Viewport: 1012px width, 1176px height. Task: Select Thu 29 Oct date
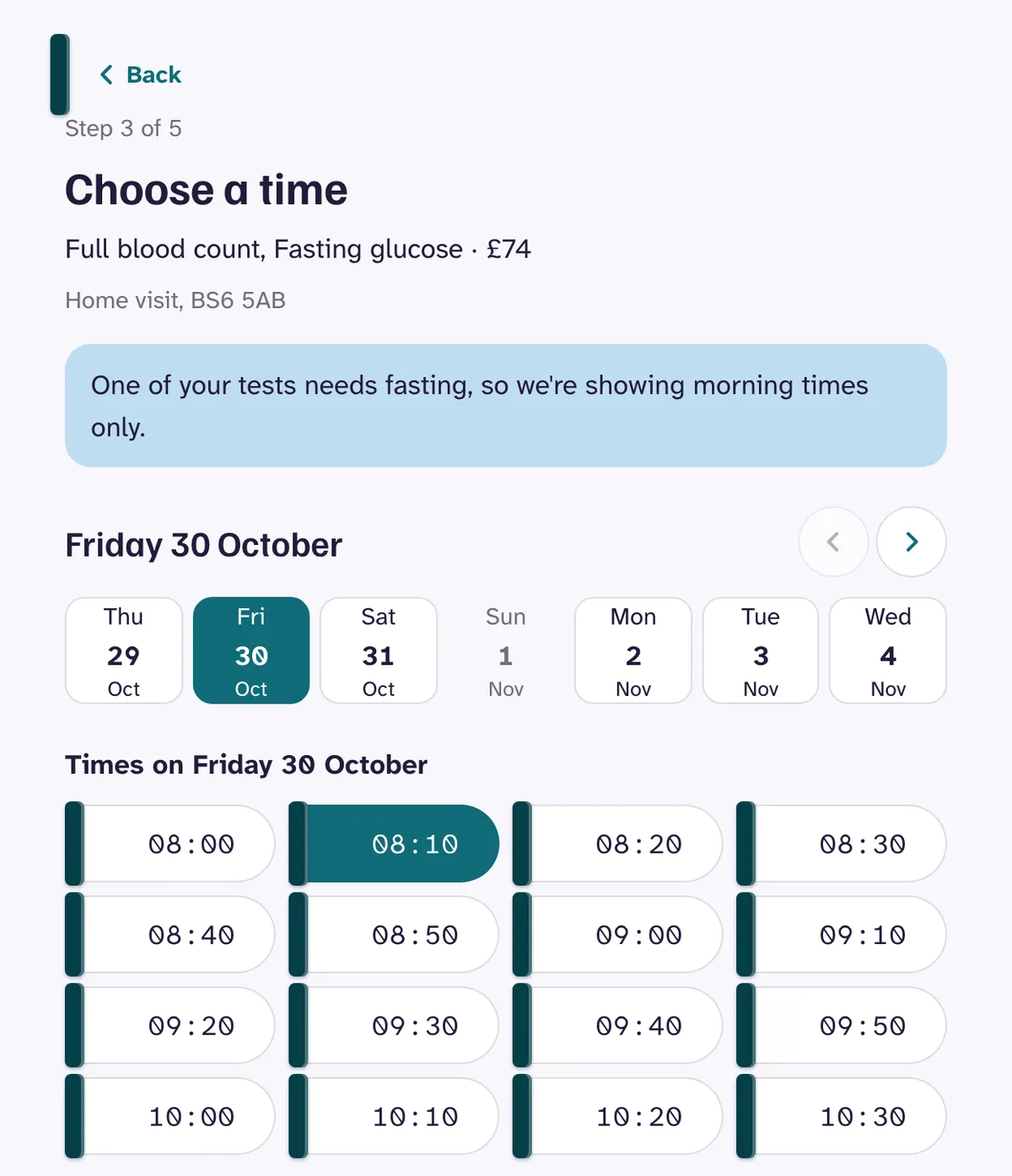click(x=124, y=650)
